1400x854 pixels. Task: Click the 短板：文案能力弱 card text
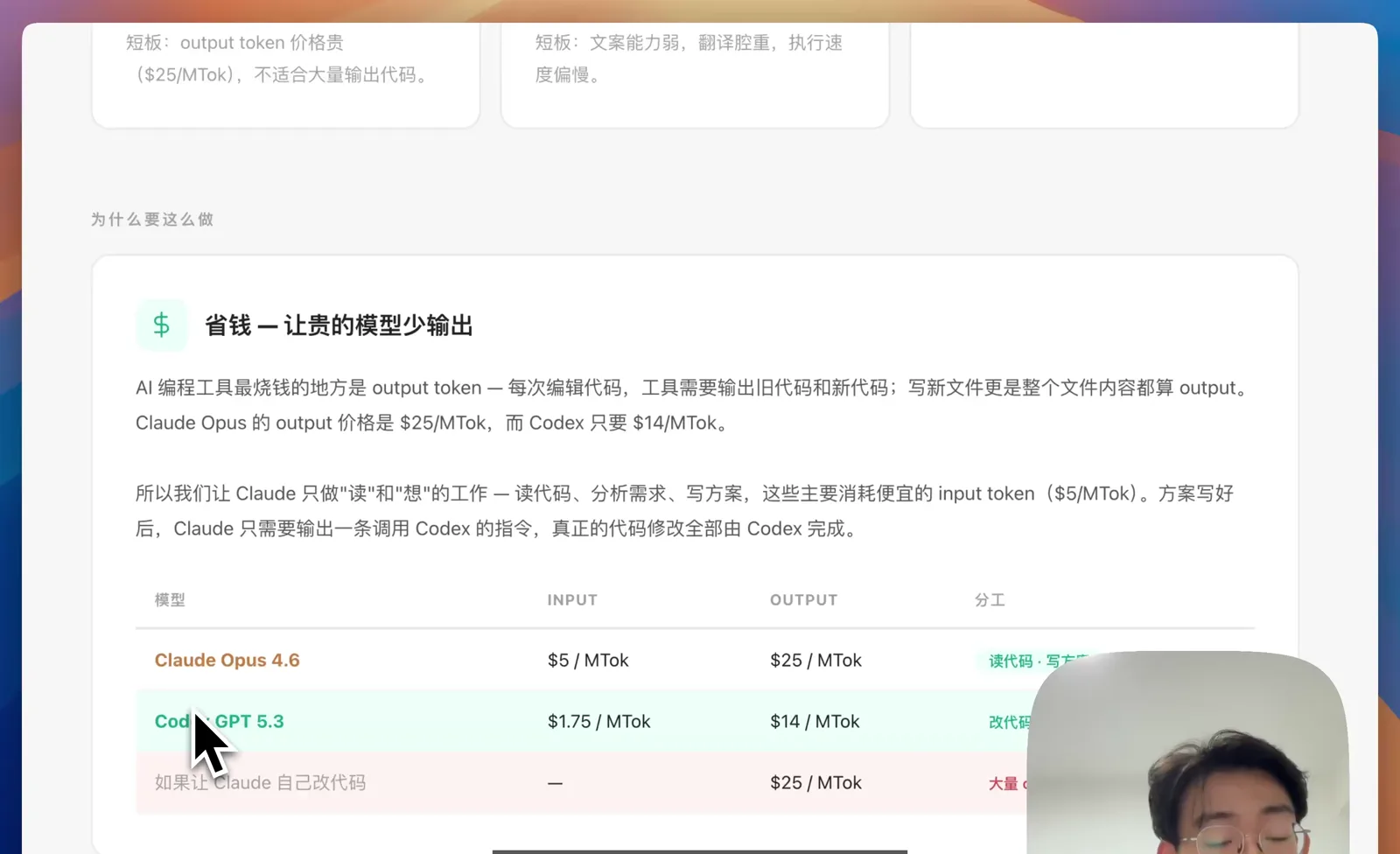tap(689, 59)
